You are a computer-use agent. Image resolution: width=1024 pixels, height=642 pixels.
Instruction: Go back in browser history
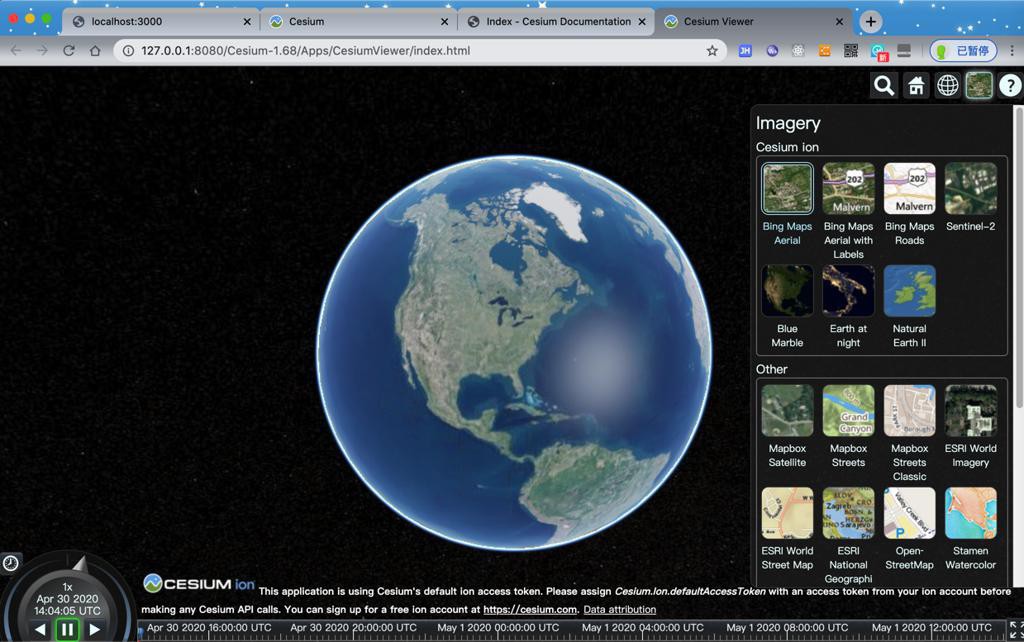tap(16, 50)
